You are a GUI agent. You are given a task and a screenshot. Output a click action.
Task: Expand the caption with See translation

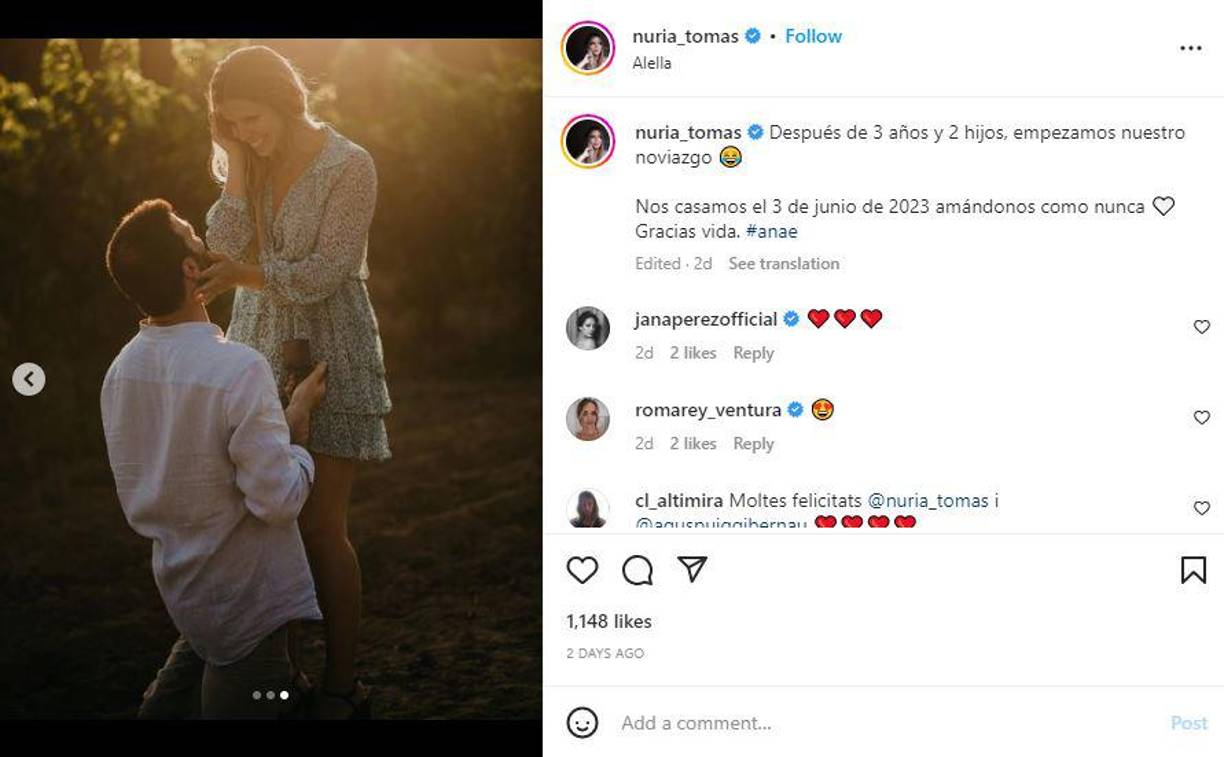tap(784, 263)
